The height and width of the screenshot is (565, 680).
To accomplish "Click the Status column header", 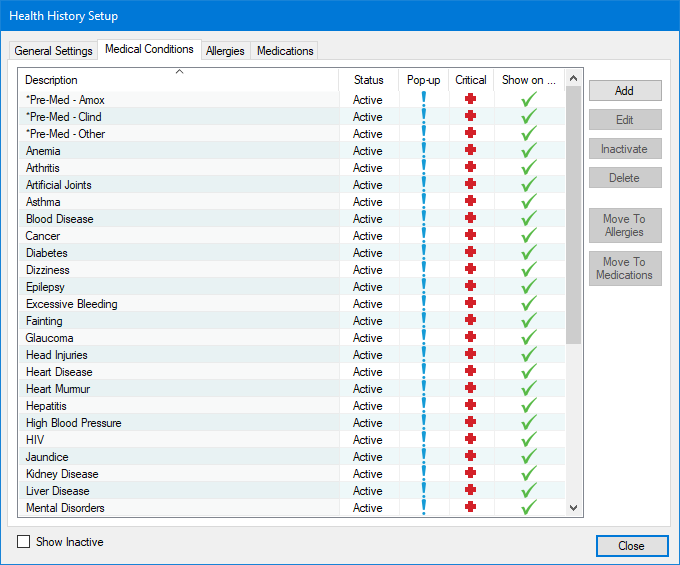I will (368, 80).
